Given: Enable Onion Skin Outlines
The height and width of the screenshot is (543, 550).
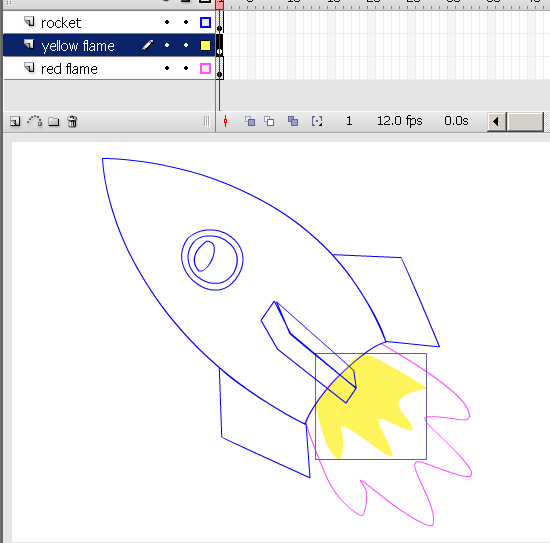Looking at the screenshot, I should (x=269, y=121).
